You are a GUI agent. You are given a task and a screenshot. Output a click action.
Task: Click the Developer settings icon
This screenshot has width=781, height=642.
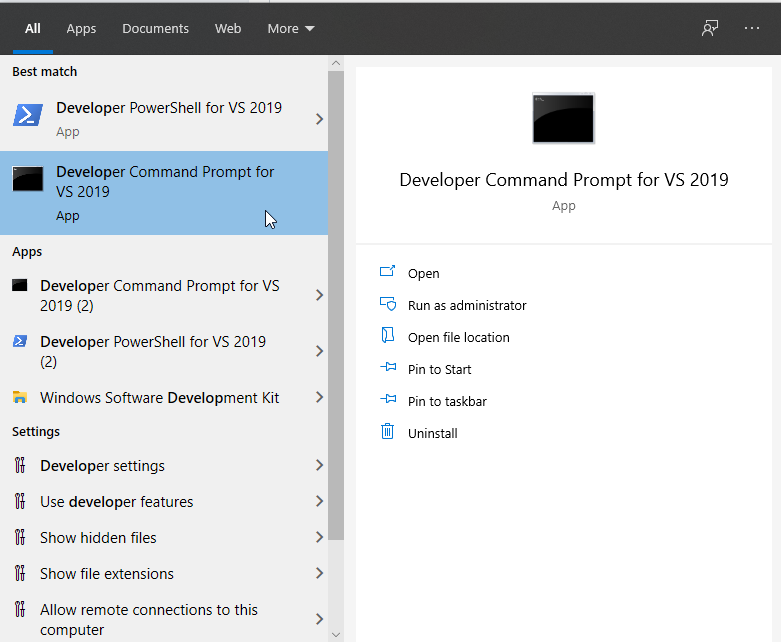pos(19,465)
